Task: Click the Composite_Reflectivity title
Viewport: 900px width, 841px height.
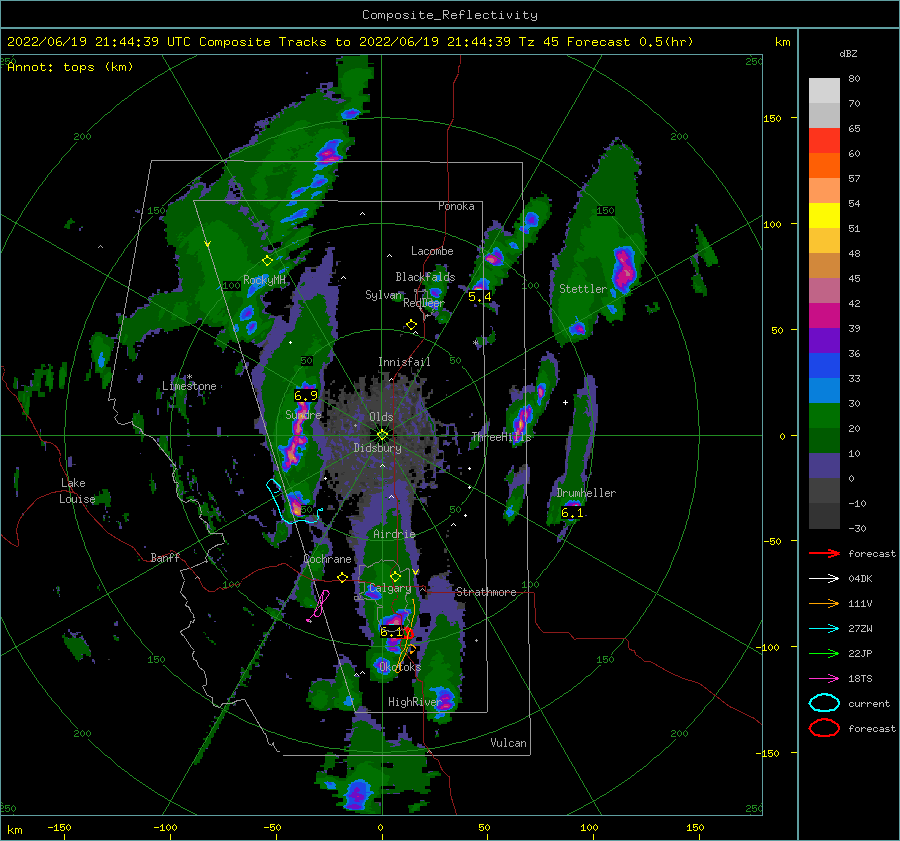Action: click(x=449, y=15)
